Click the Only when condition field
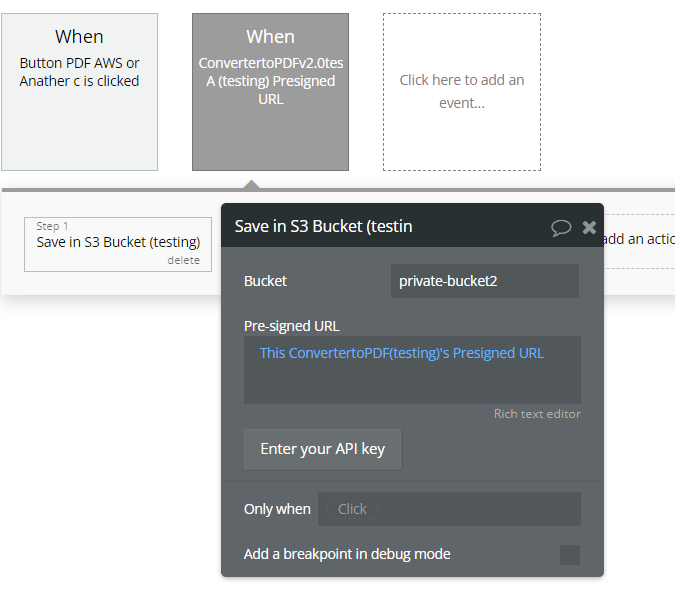675x614 pixels. coord(449,509)
